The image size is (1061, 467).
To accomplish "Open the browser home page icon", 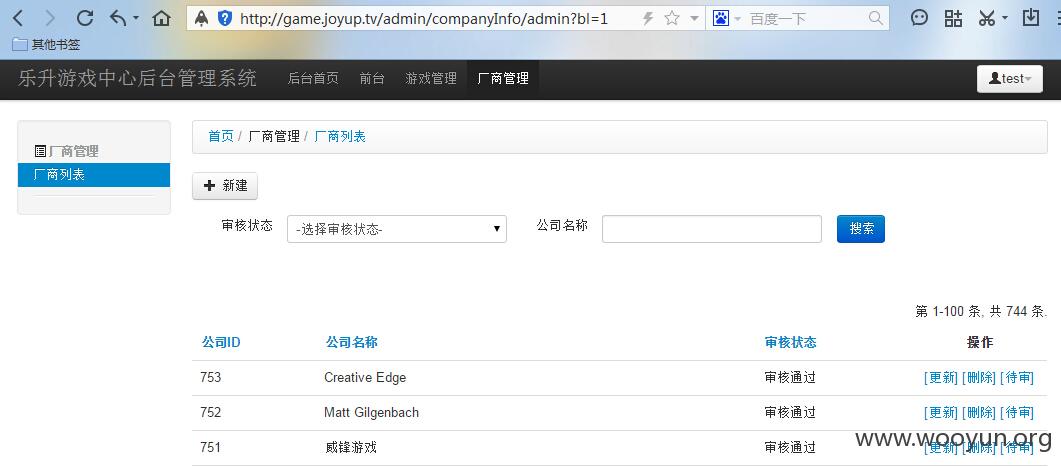I will pyautogui.click(x=162, y=18).
